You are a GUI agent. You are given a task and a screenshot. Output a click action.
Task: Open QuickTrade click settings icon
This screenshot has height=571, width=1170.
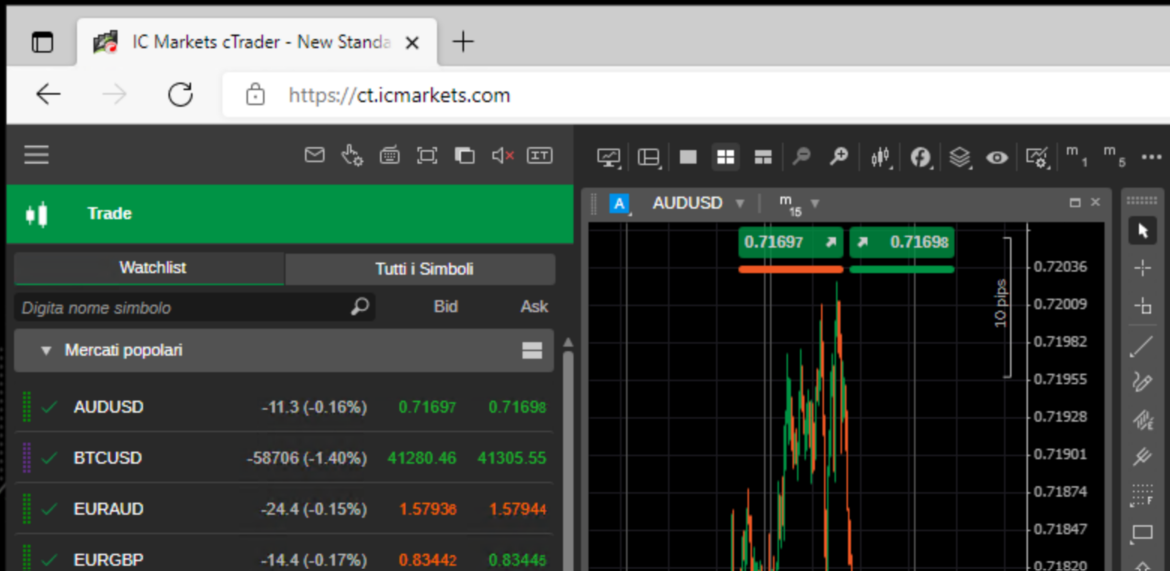pyautogui.click(x=352, y=155)
